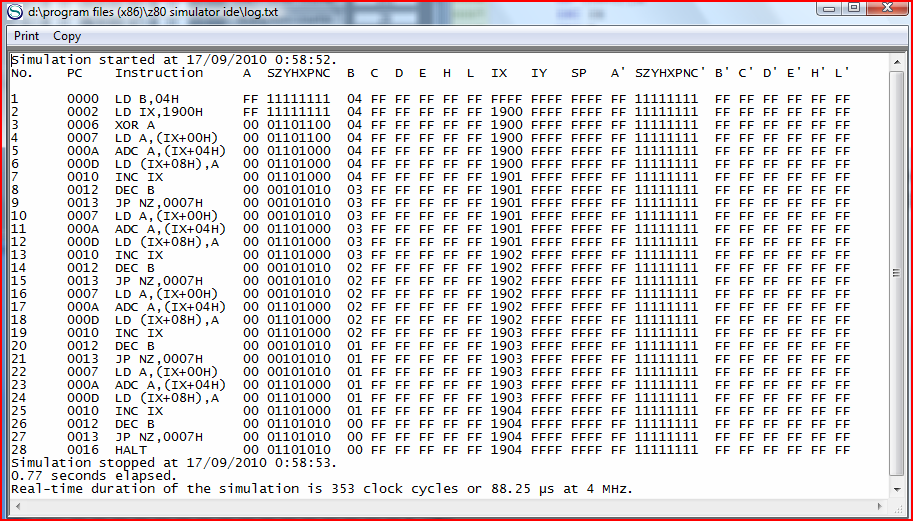Click the vertical scrollbar down arrow
This screenshot has height=521, width=913.
(x=896, y=490)
